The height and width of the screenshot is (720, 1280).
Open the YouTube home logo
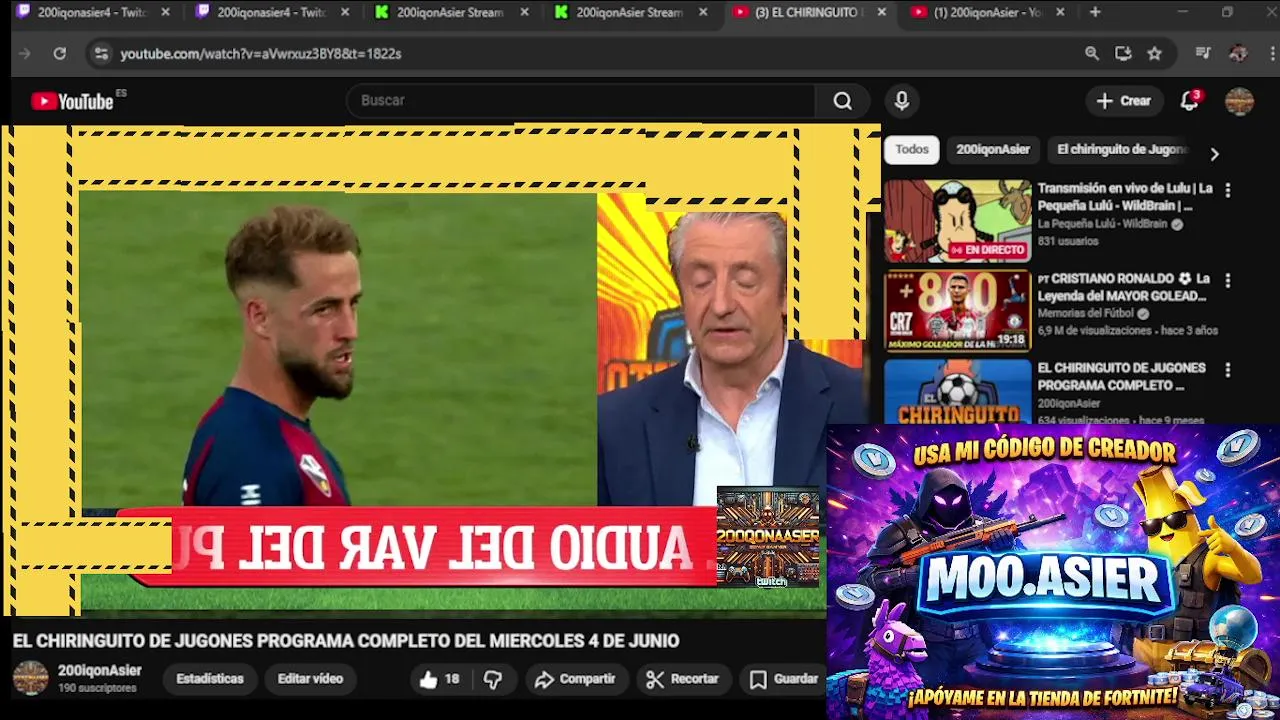point(72,101)
